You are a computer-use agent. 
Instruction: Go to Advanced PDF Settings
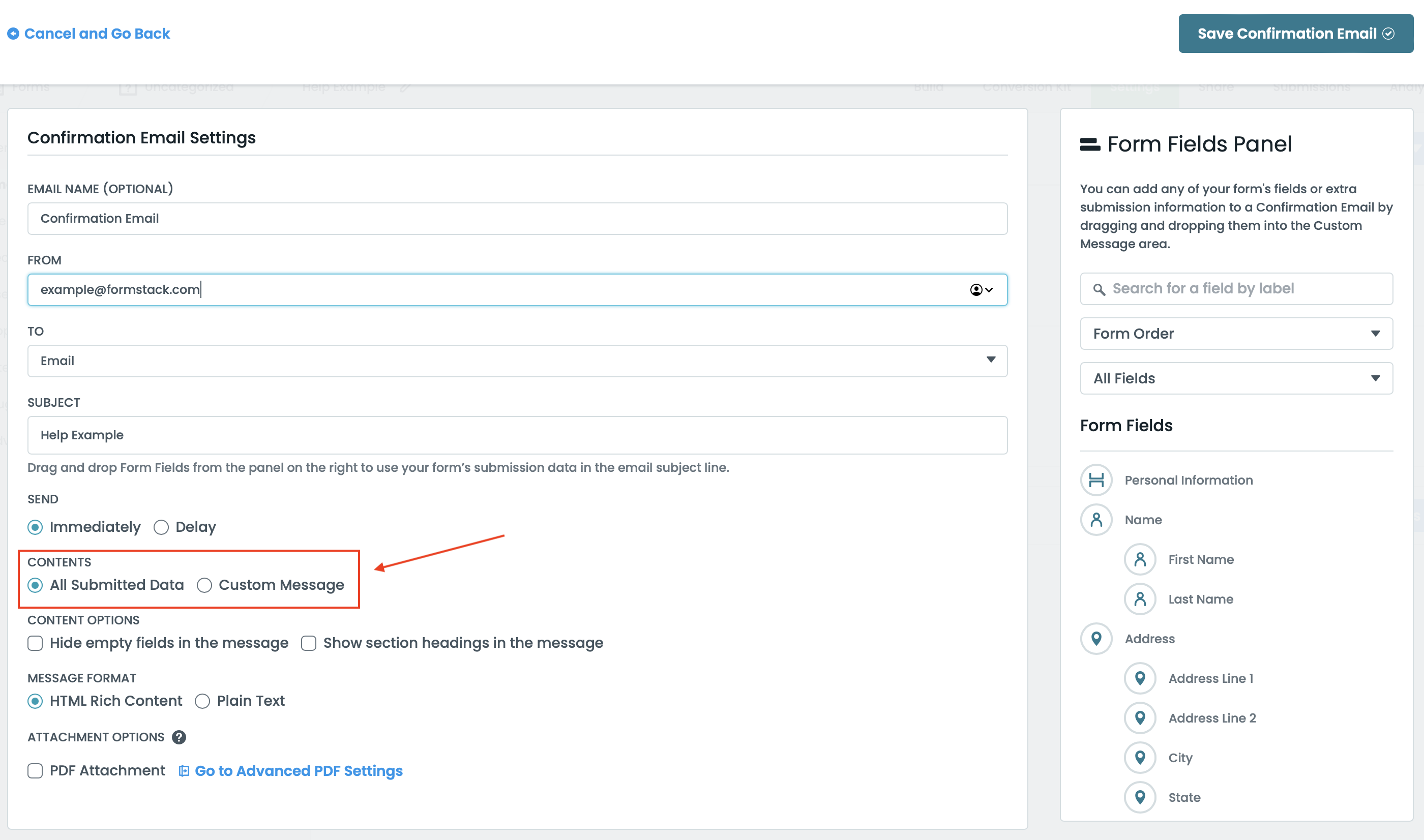point(299,770)
